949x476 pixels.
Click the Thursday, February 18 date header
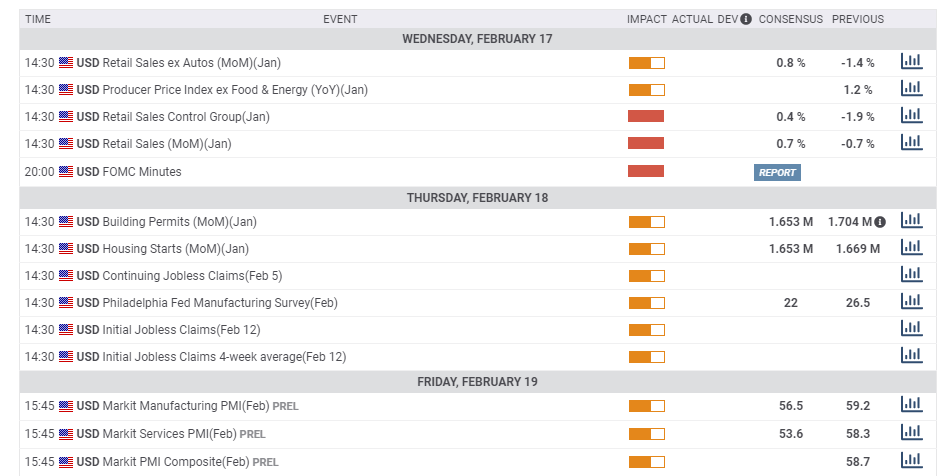tap(477, 197)
